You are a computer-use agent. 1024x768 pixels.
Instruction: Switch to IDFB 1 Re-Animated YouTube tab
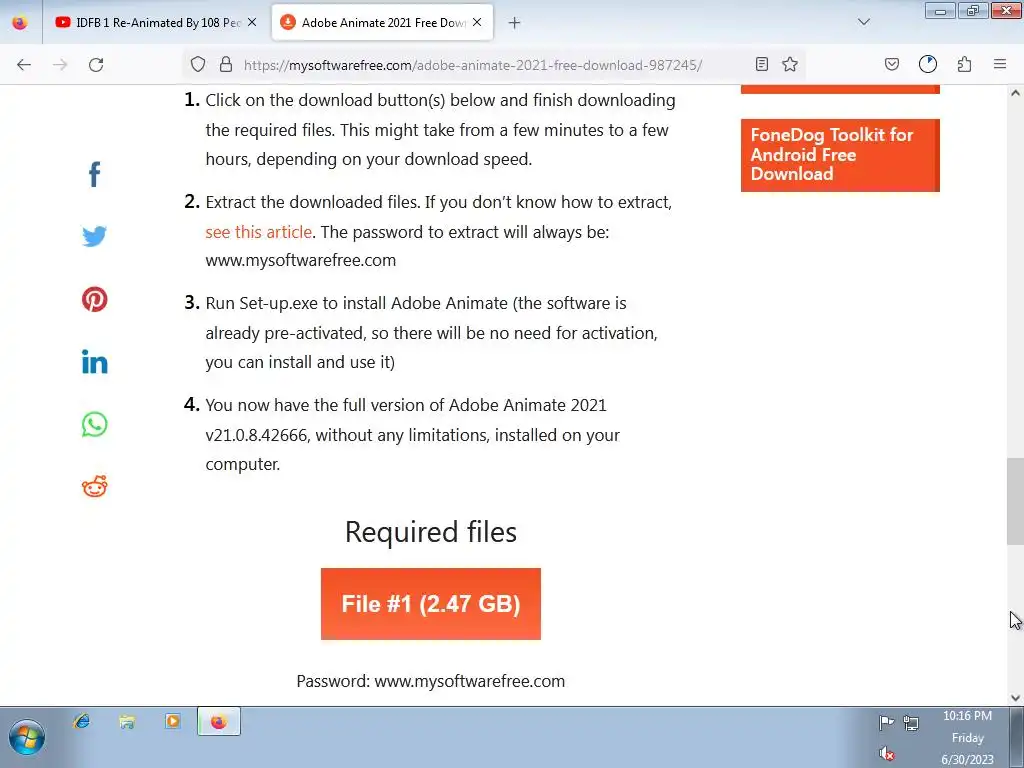(148, 23)
